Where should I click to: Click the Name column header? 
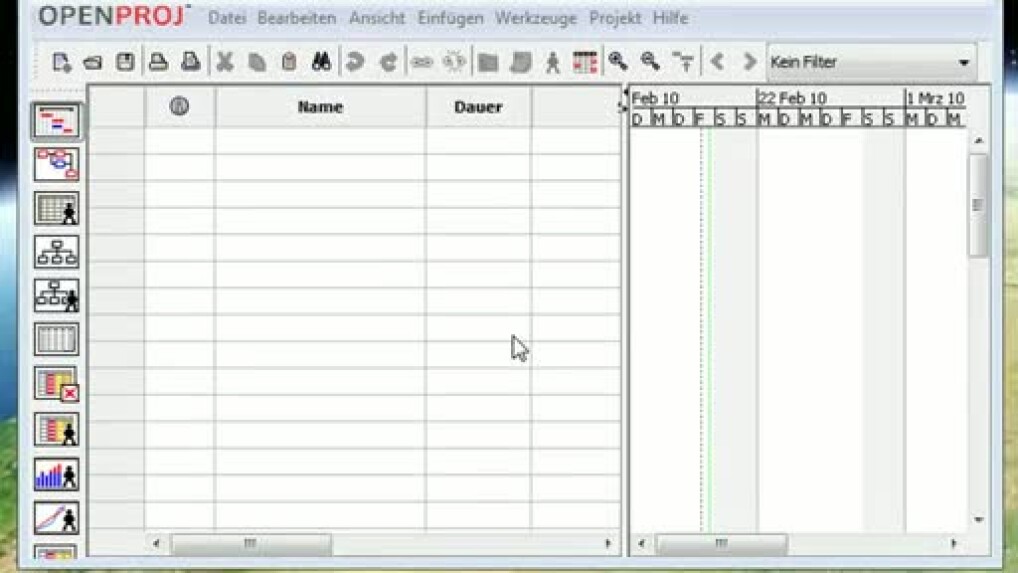pos(320,107)
